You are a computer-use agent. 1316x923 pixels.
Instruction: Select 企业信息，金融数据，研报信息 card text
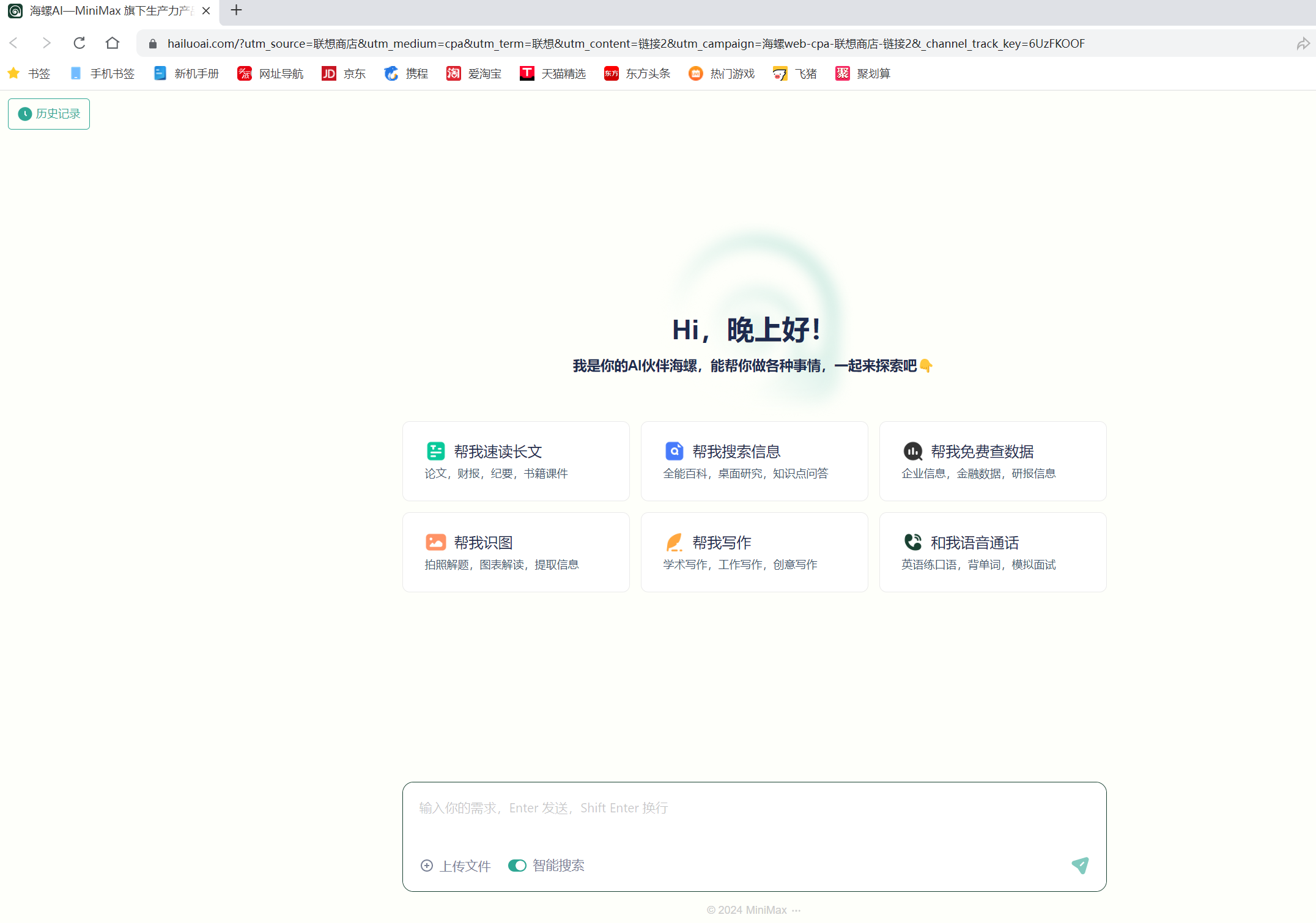[979, 474]
